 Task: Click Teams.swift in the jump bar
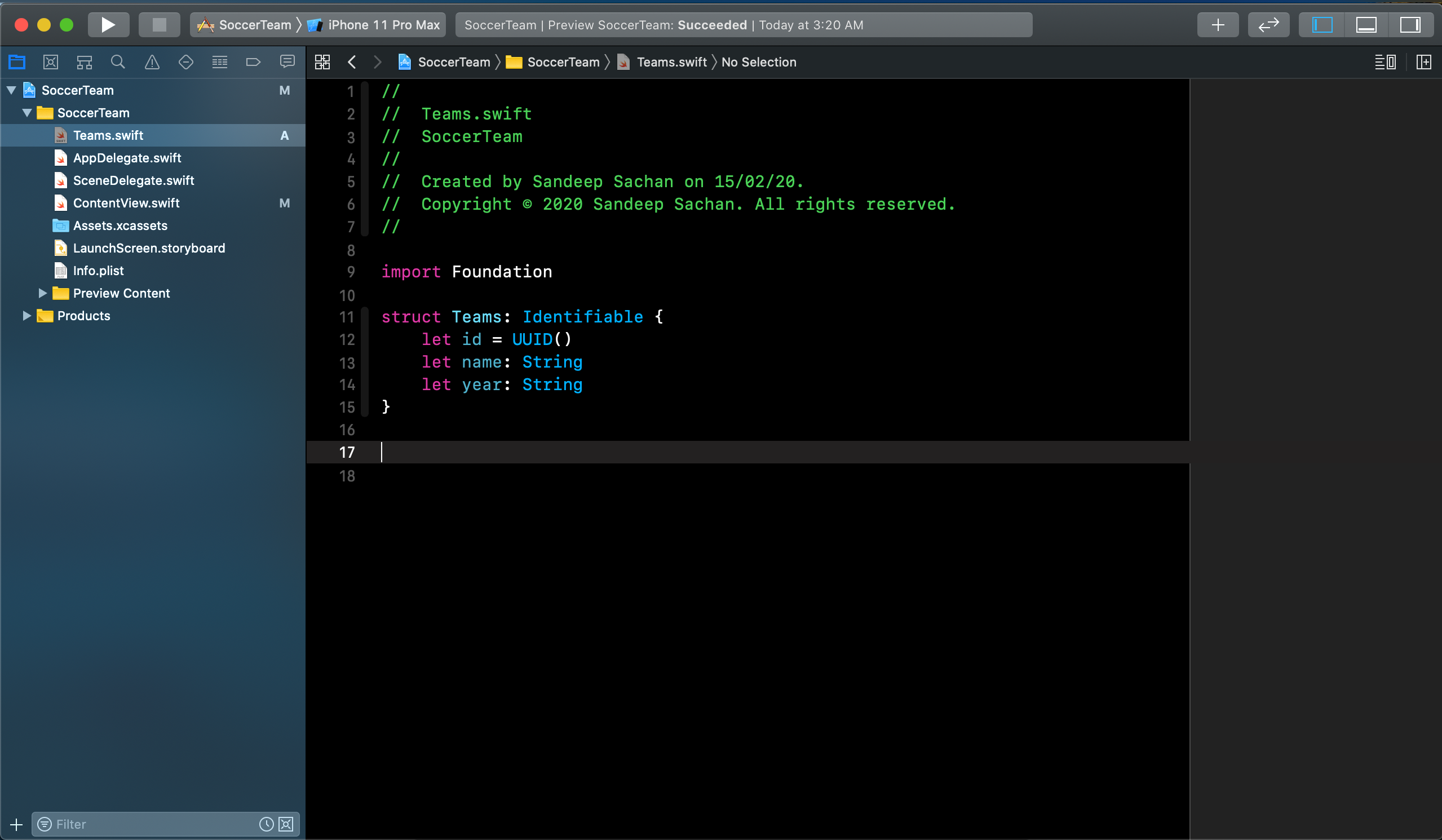point(671,62)
